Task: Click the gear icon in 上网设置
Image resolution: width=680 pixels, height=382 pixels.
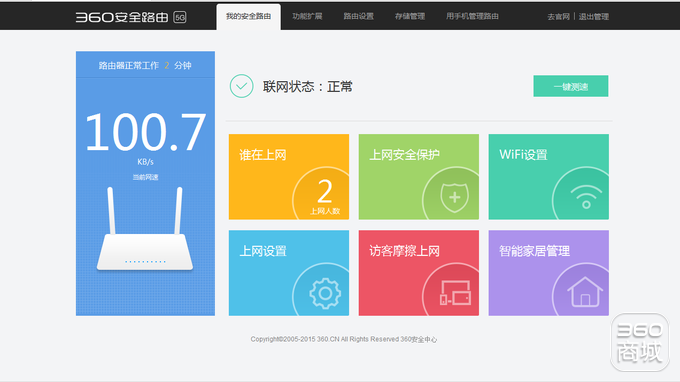Action: [x=325, y=294]
